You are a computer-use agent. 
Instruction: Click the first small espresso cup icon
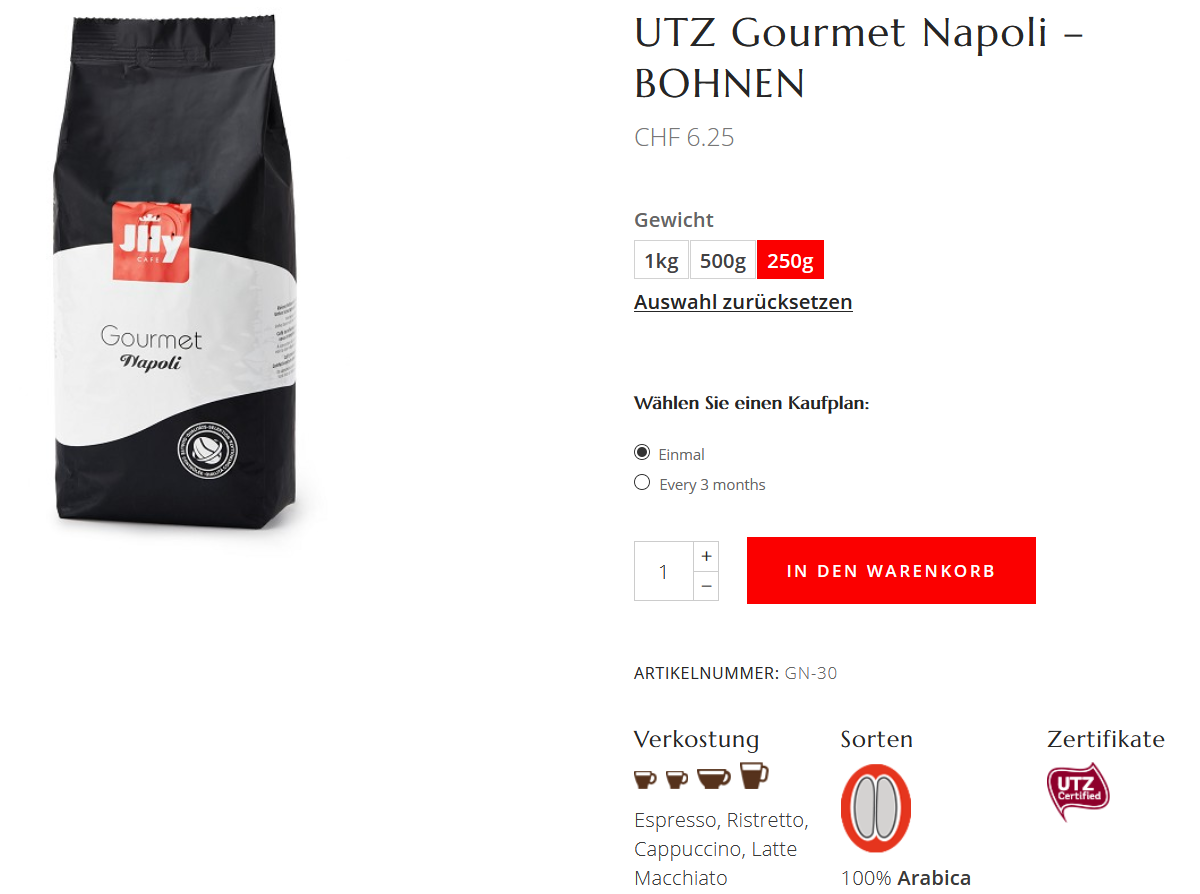(x=646, y=778)
